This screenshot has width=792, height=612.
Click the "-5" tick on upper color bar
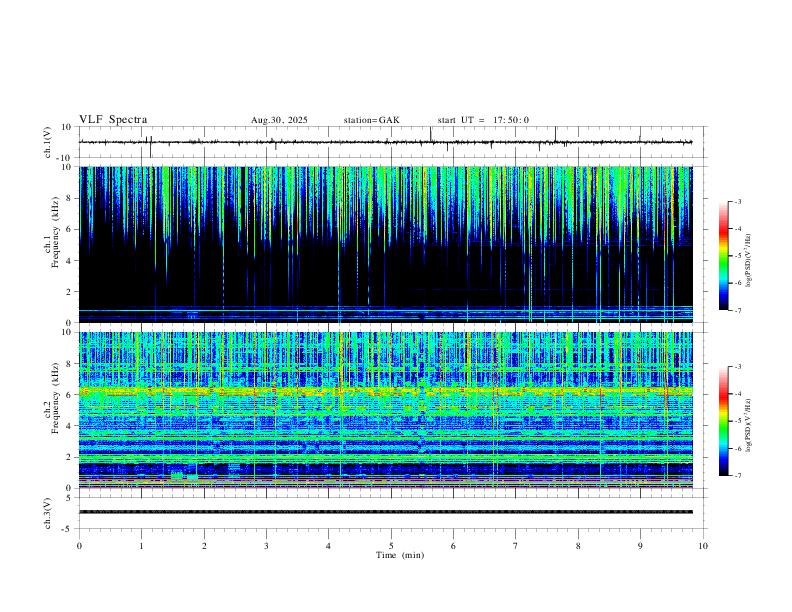pyautogui.click(x=737, y=256)
